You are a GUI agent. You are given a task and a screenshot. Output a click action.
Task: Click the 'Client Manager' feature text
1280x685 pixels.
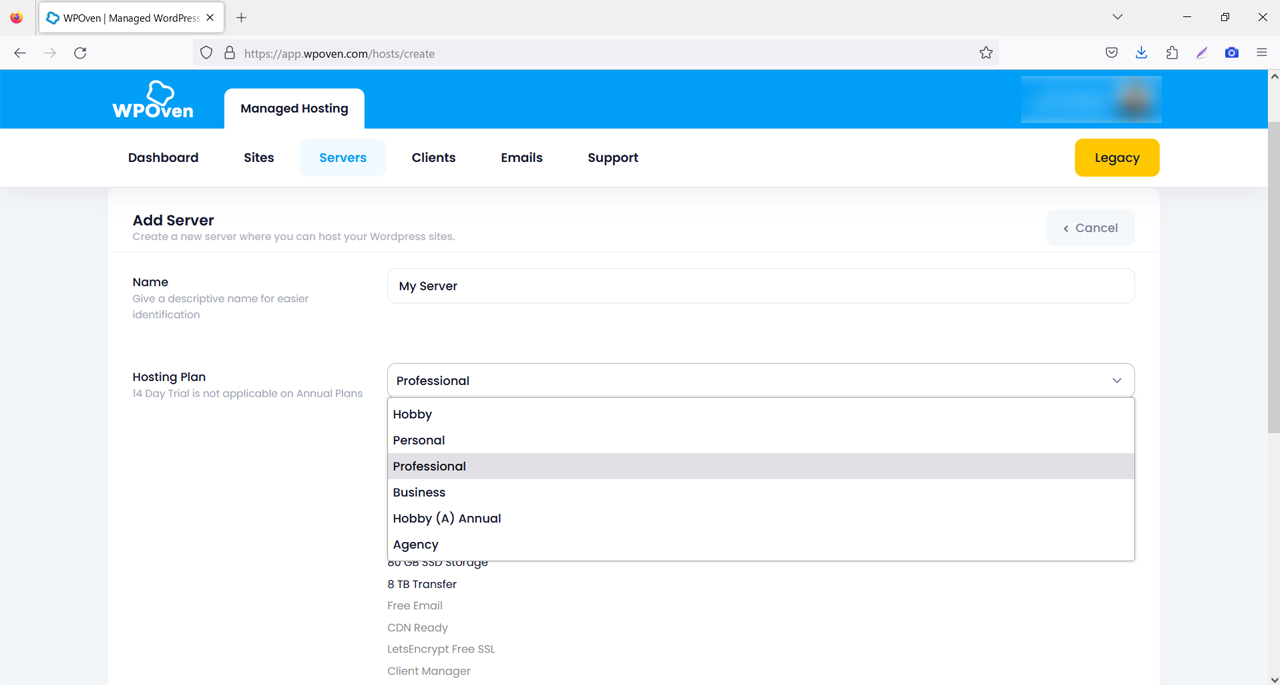pos(429,671)
